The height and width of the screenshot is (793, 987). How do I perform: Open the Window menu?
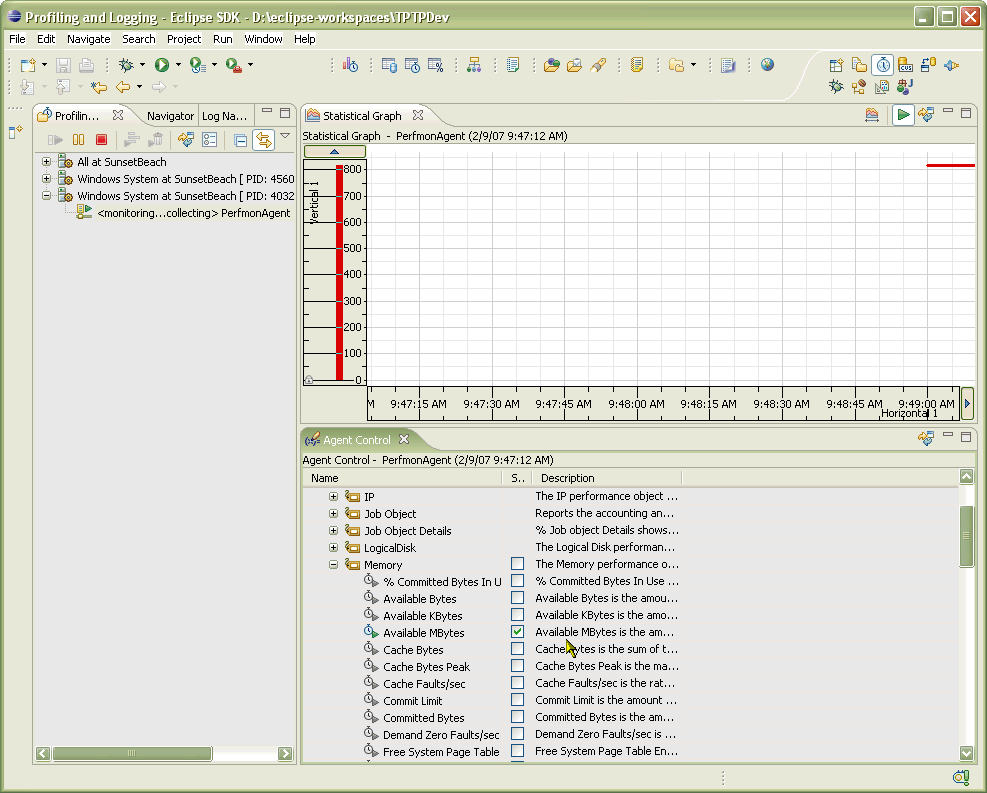coord(263,39)
